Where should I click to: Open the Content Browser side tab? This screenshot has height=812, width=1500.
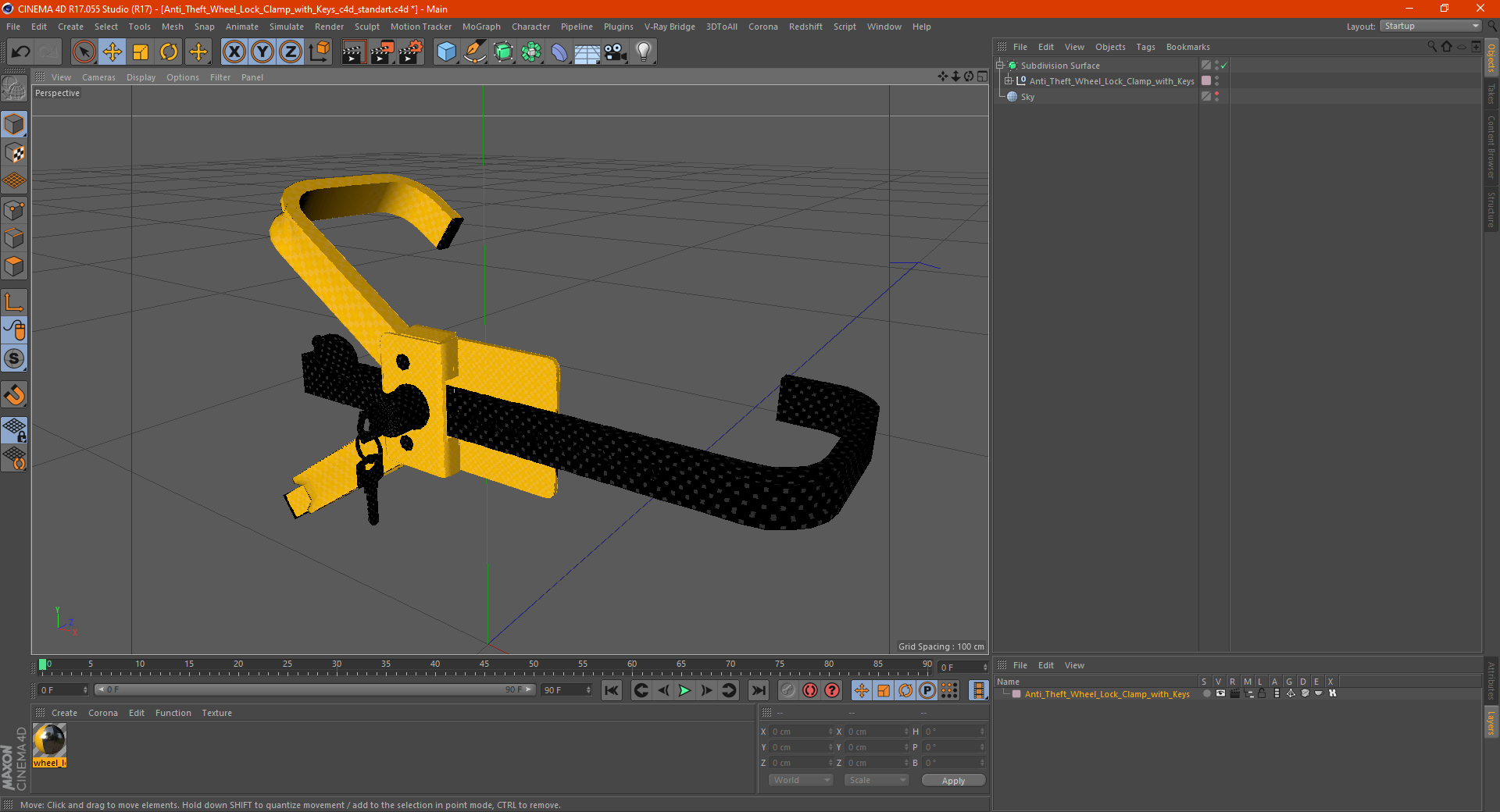(x=1491, y=147)
